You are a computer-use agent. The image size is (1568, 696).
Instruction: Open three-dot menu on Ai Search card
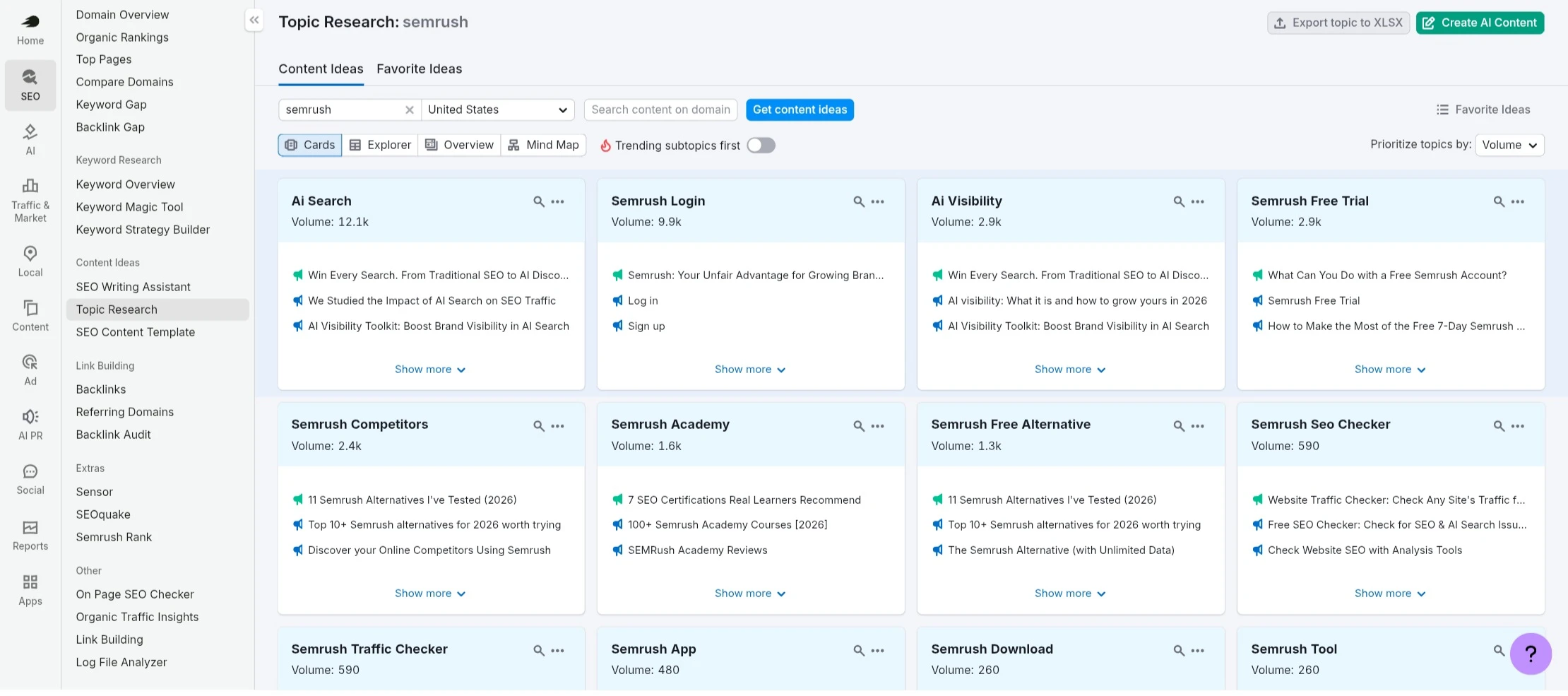pos(558,201)
